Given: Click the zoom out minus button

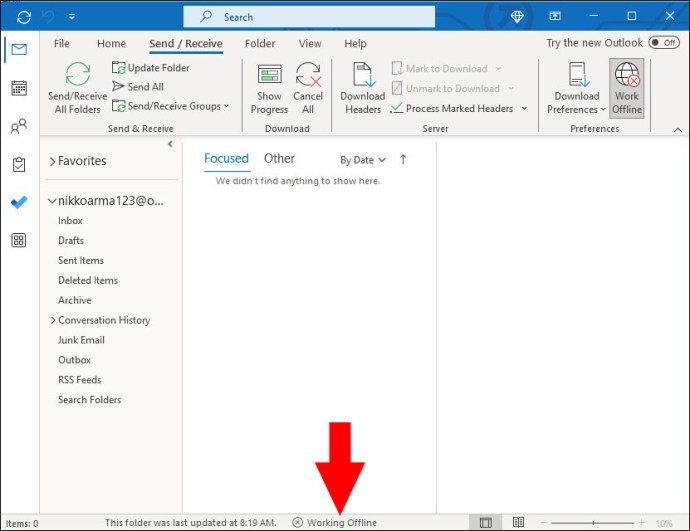Looking at the screenshot, I should (x=543, y=523).
